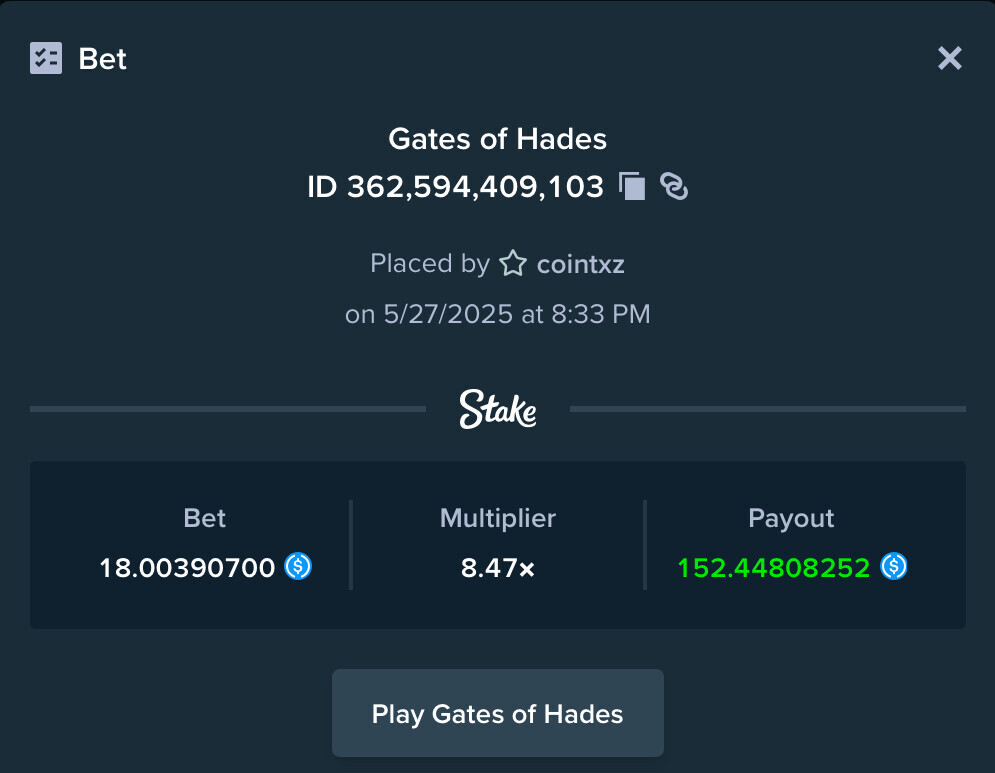The height and width of the screenshot is (773, 995).
Task: Click the Multiplier column label
Action: [498, 519]
